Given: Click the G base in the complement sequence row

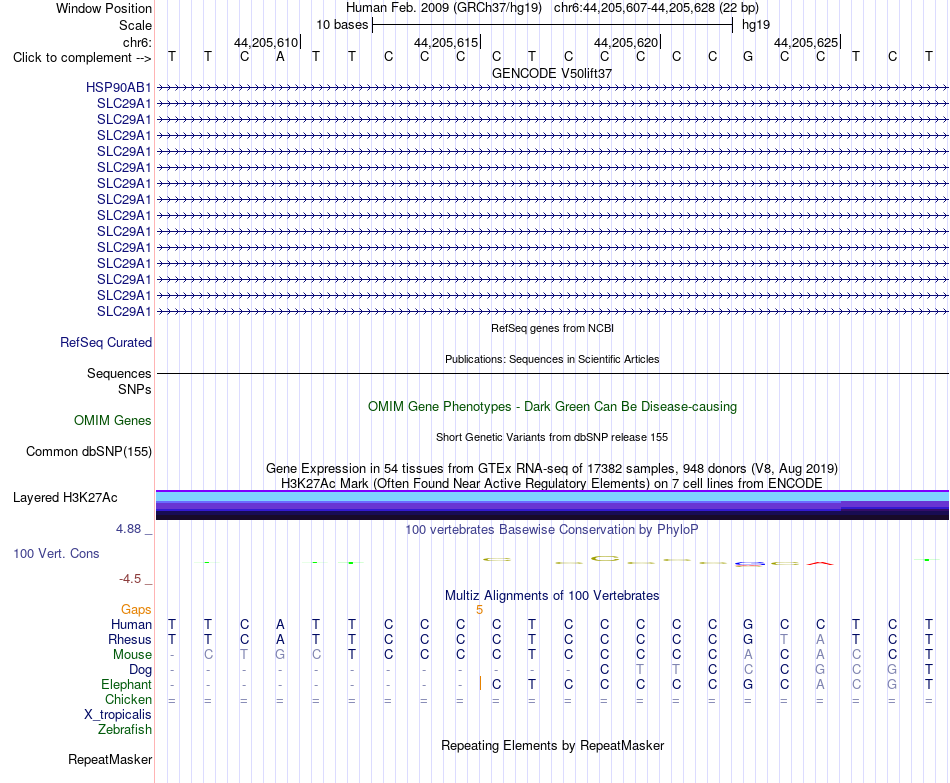Looking at the screenshot, I should pyautogui.click(x=748, y=57).
